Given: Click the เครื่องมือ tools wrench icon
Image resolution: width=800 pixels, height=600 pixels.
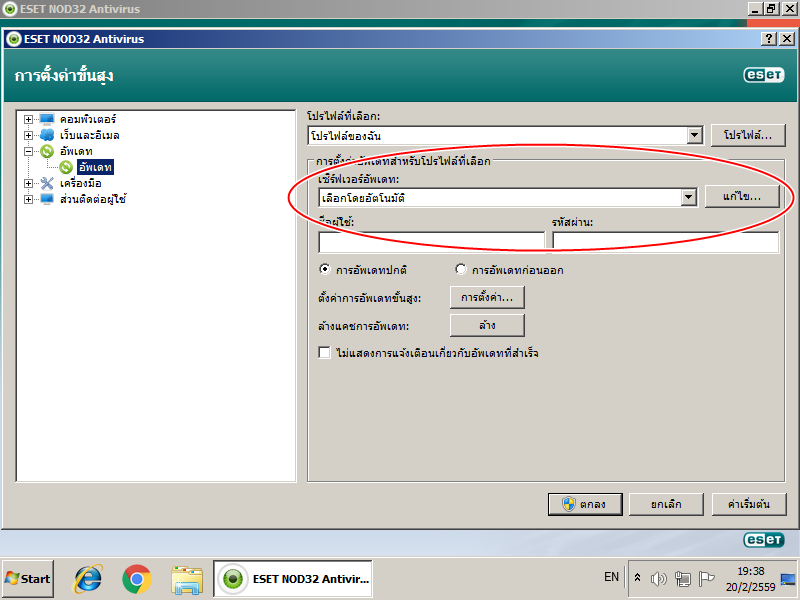Looking at the screenshot, I should tap(47, 183).
